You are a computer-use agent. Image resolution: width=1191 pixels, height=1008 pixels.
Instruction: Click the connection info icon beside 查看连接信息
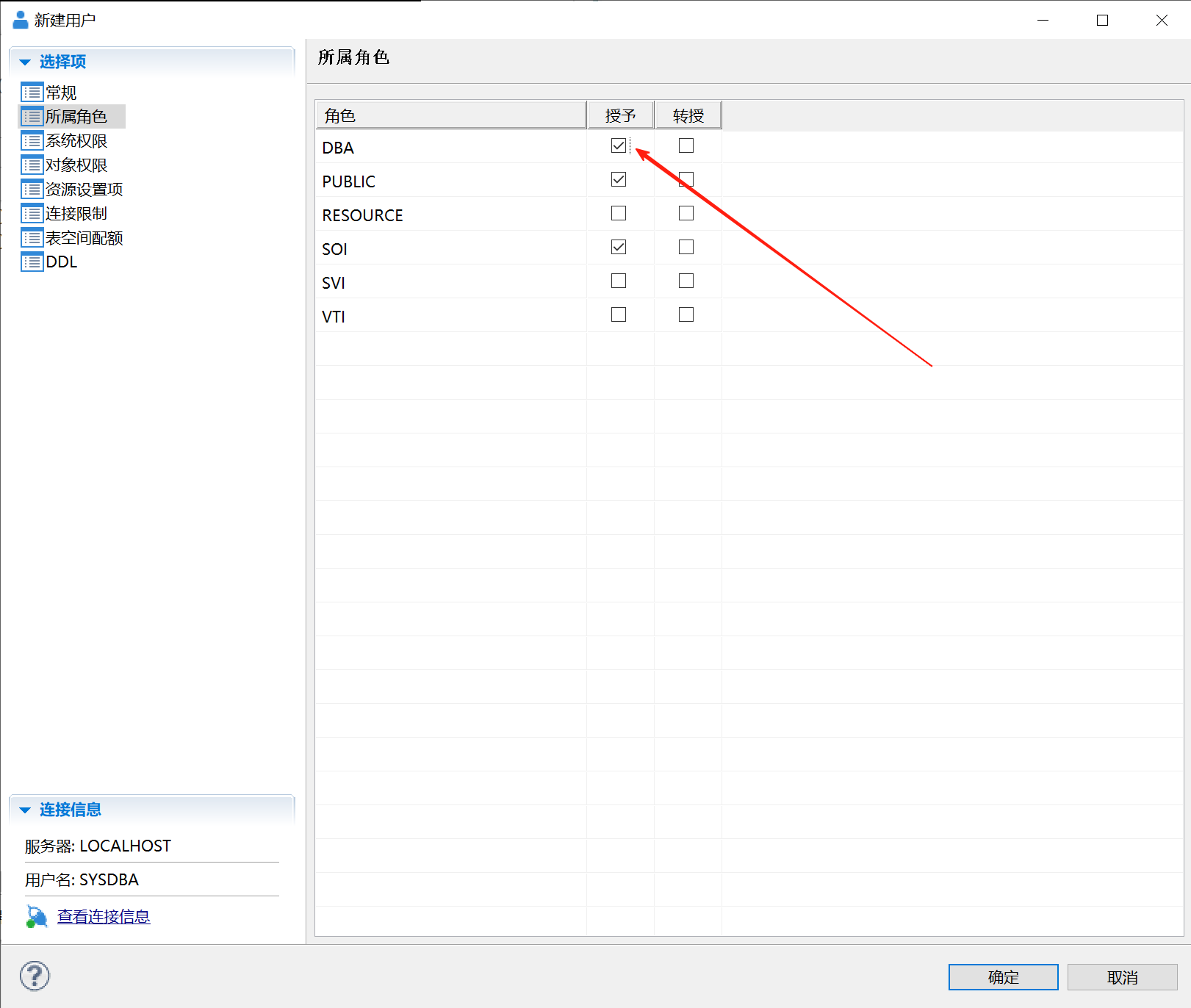(x=37, y=916)
